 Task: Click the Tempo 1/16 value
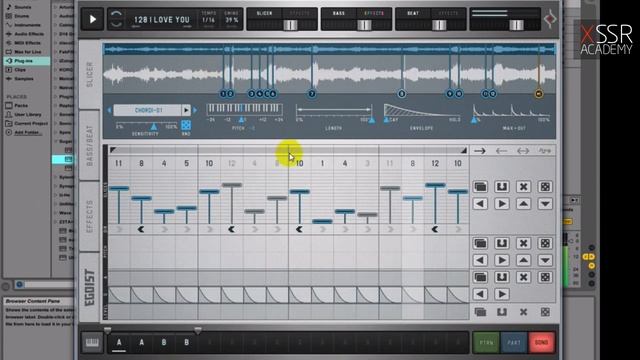tap(209, 20)
